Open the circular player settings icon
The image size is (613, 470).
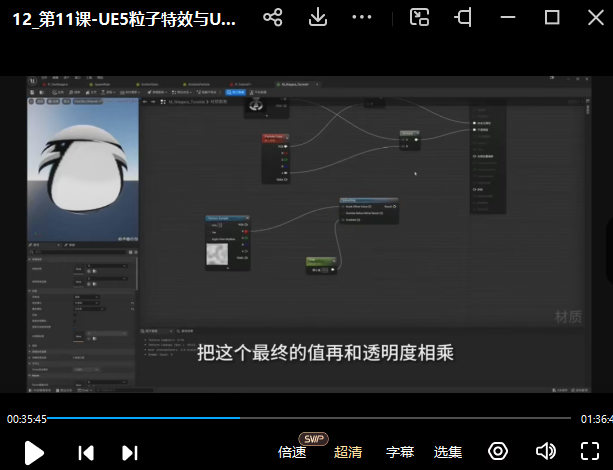click(x=498, y=451)
